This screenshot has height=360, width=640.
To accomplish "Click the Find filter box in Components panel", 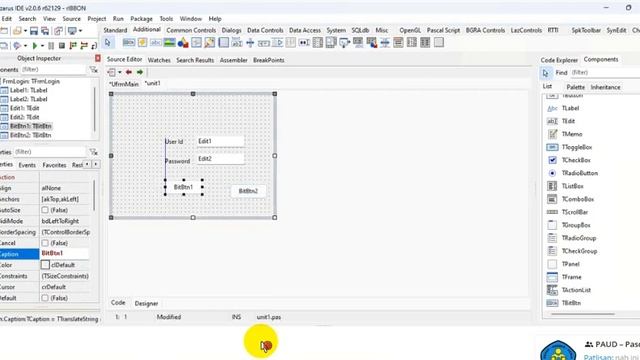I will 604,73.
